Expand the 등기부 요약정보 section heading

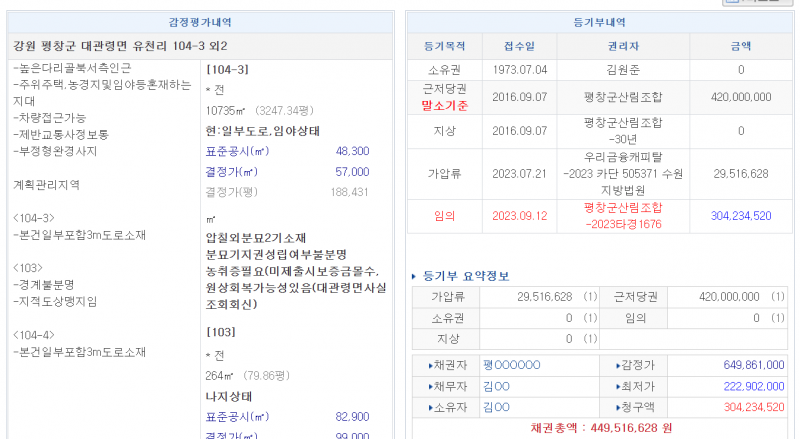point(465,276)
